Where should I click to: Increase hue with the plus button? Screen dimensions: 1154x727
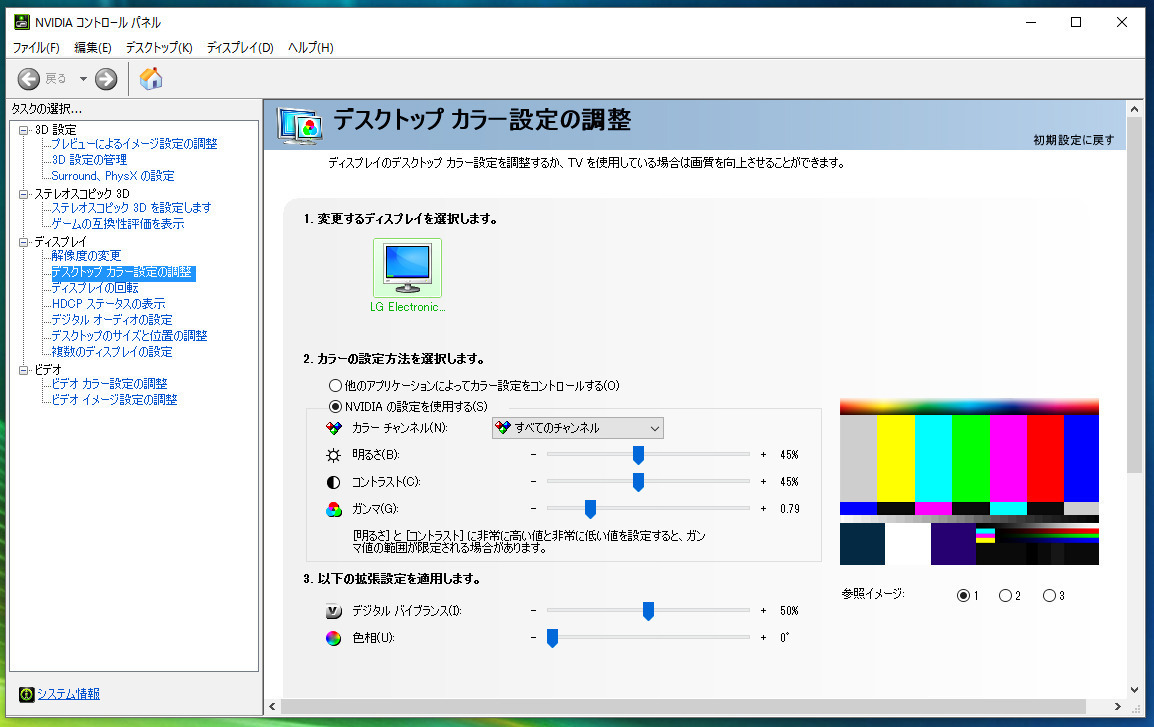tap(763, 637)
